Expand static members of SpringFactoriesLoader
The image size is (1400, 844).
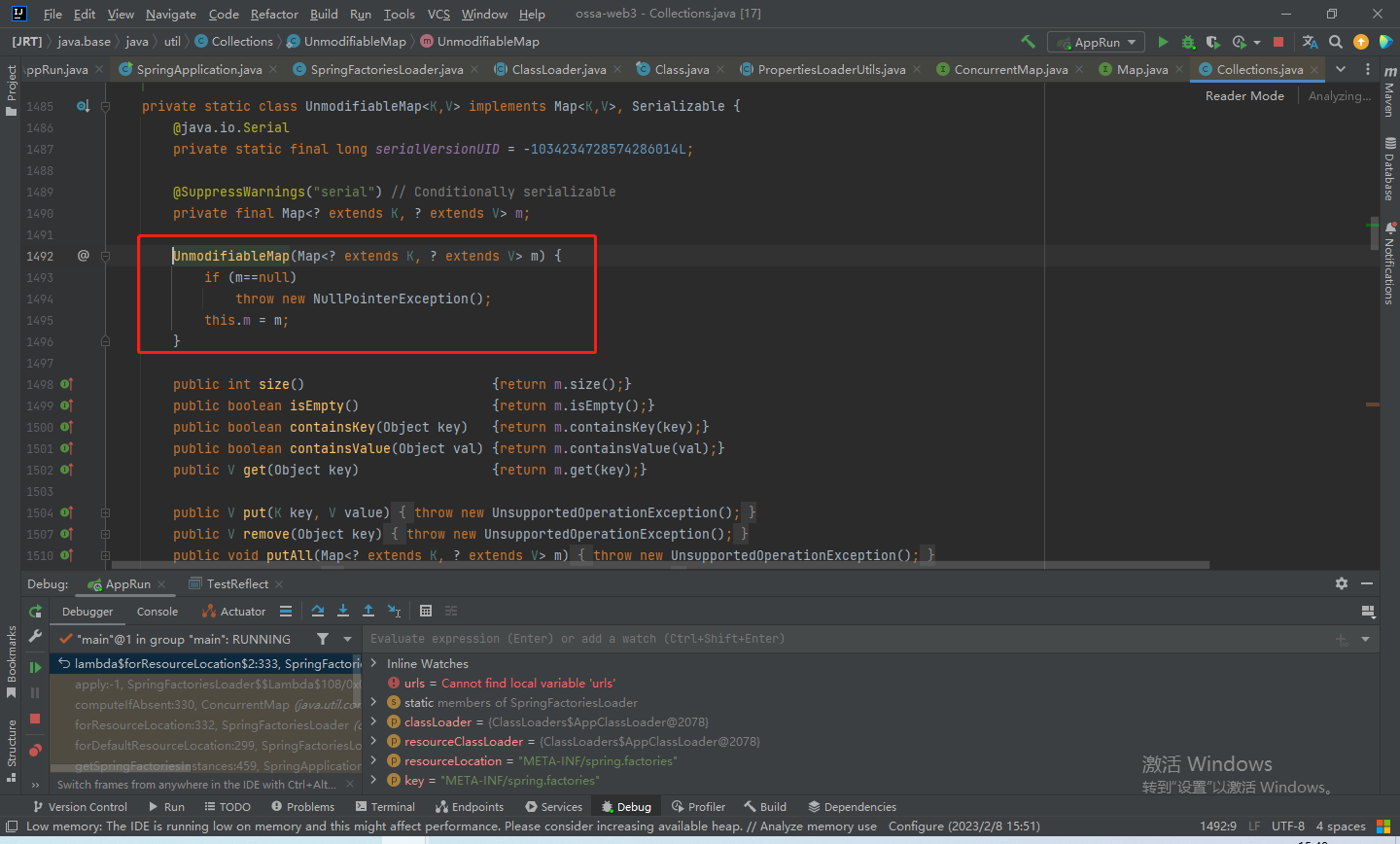click(x=373, y=702)
